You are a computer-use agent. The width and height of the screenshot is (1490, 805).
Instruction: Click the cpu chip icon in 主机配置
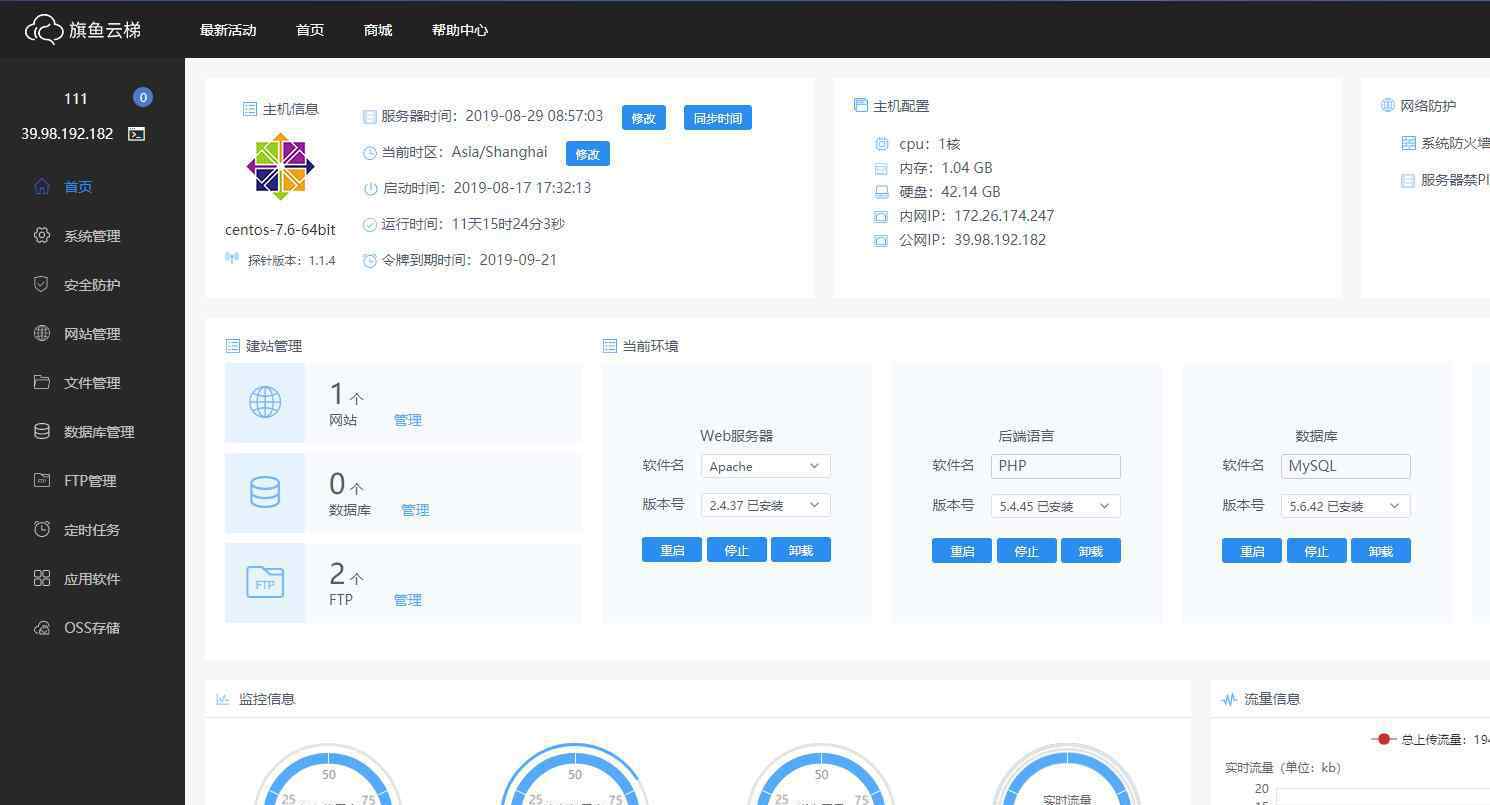click(881, 144)
